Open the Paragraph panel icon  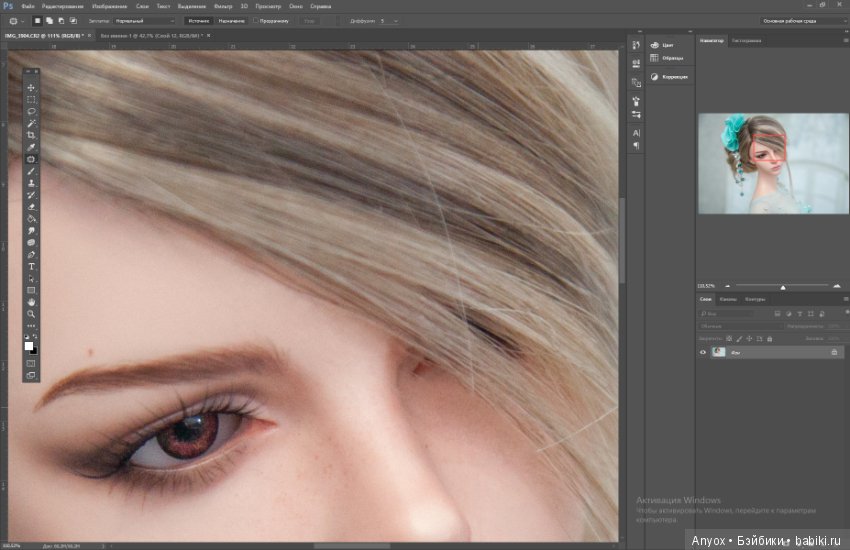(636, 145)
